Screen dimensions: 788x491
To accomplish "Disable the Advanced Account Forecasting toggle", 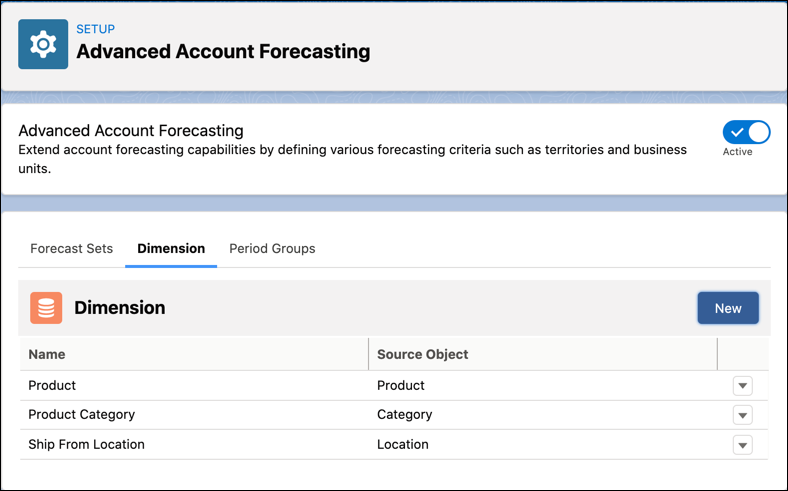I will [x=746, y=132].
